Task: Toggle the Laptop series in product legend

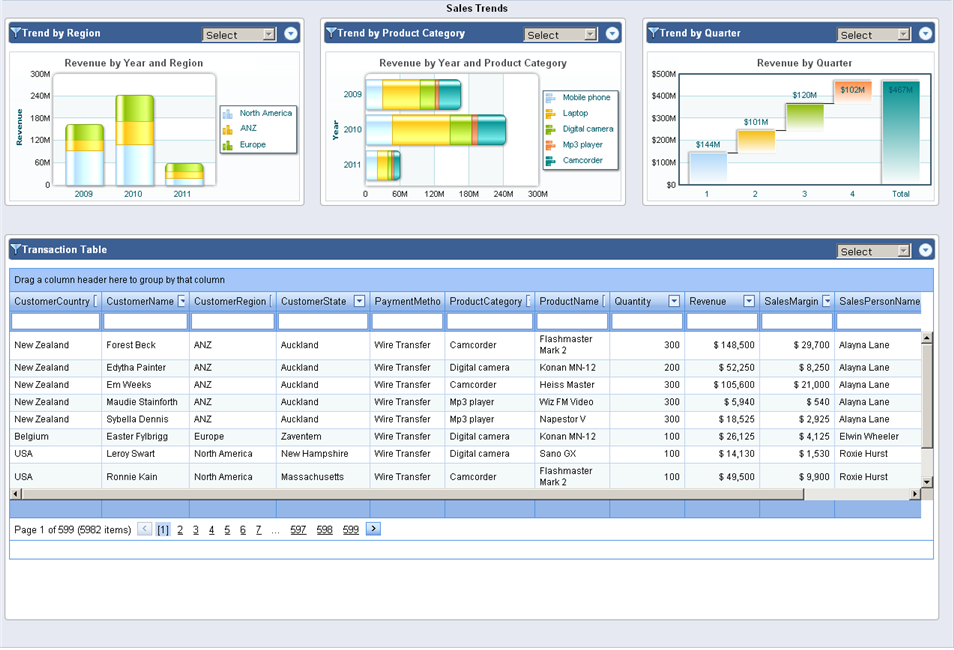Action: pos(575,113)
